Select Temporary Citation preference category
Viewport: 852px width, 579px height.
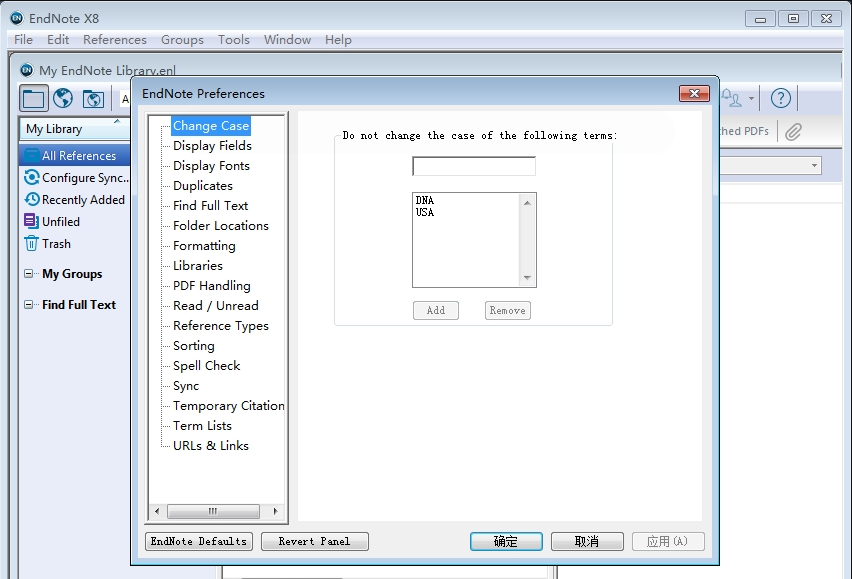tap(229, 406)
